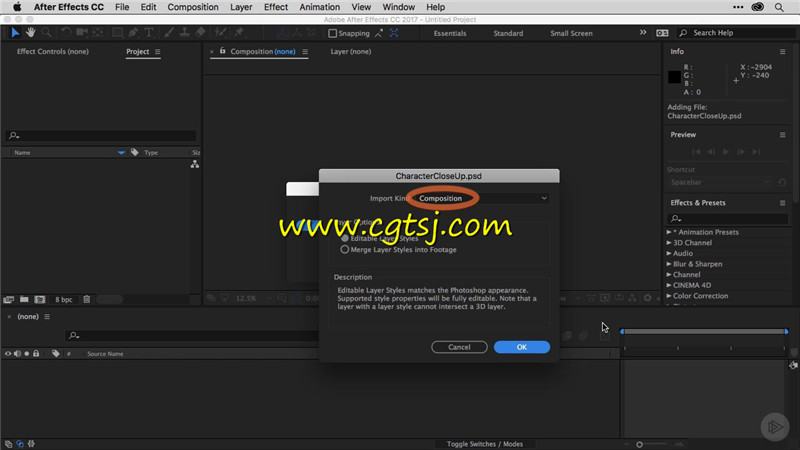Open the Animation menu
The image size is (800, 450).
coord(319,7)
